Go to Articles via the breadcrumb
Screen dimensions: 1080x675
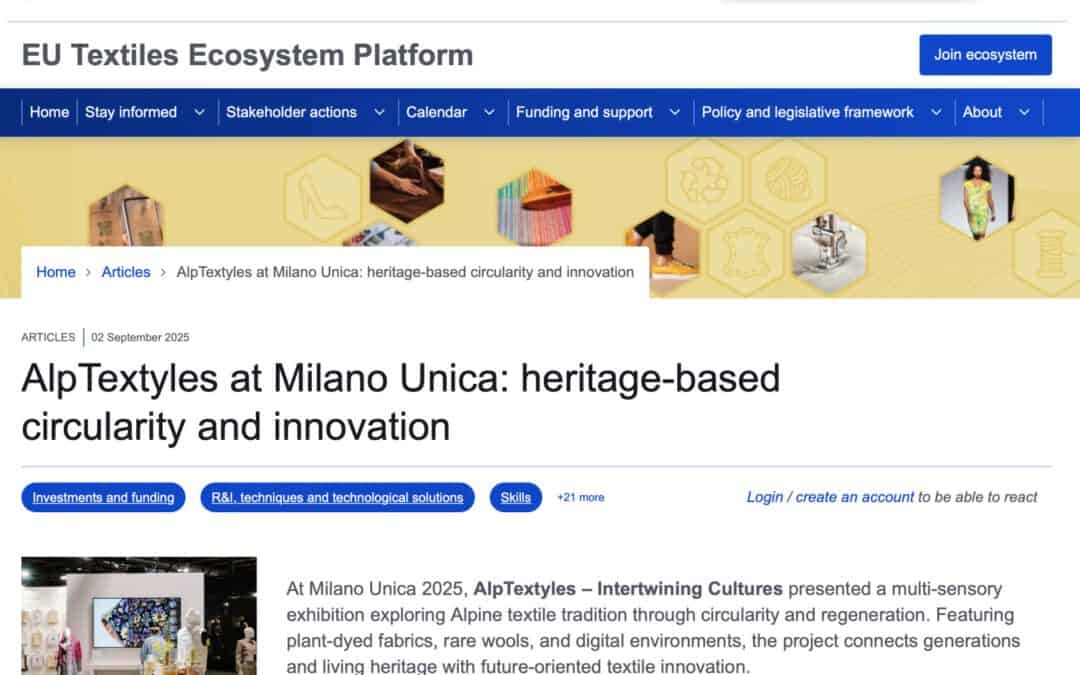pos(126,272)
